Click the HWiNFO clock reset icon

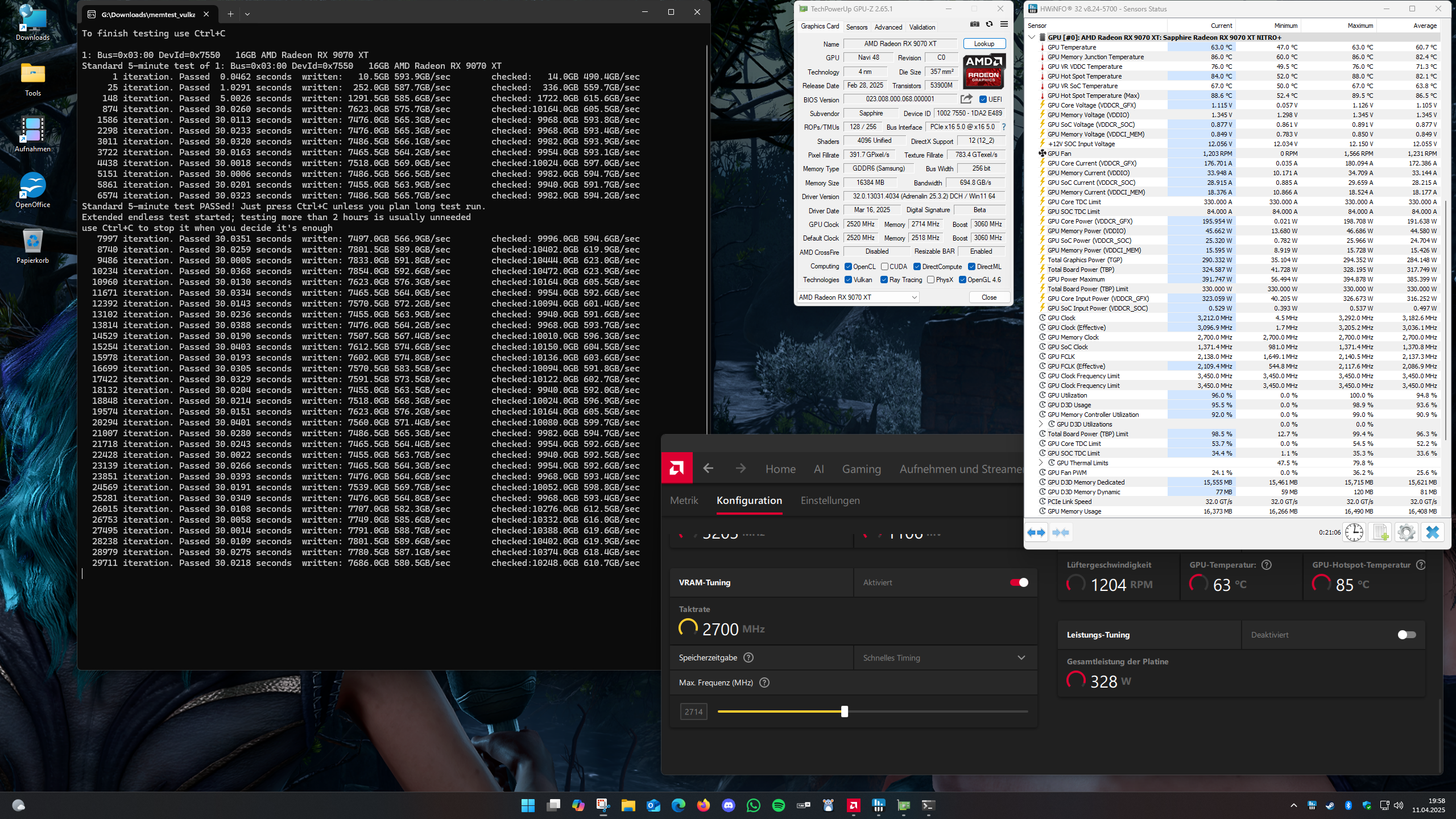[1354, 532]
